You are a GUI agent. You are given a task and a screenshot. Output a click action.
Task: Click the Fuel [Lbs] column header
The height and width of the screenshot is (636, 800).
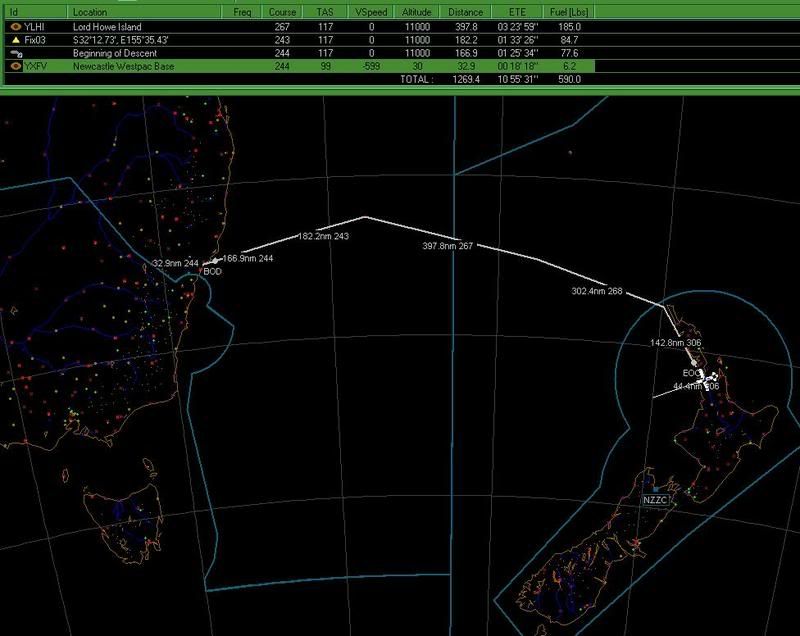[568, 12]
